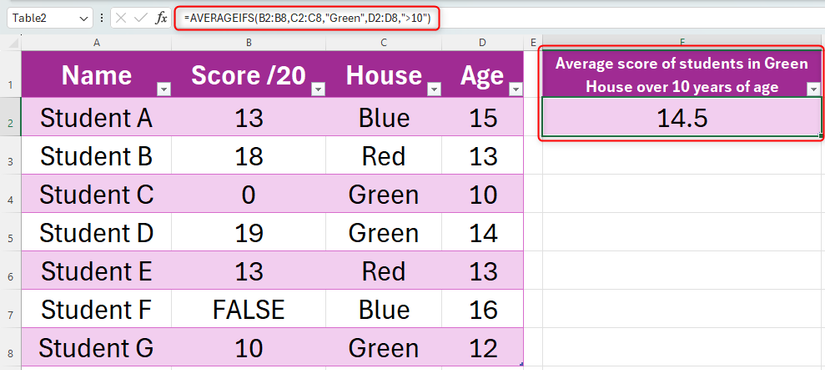This screenshot has width=825, height=370.
Task: Select column B header
Action: [x=249, y=43]
